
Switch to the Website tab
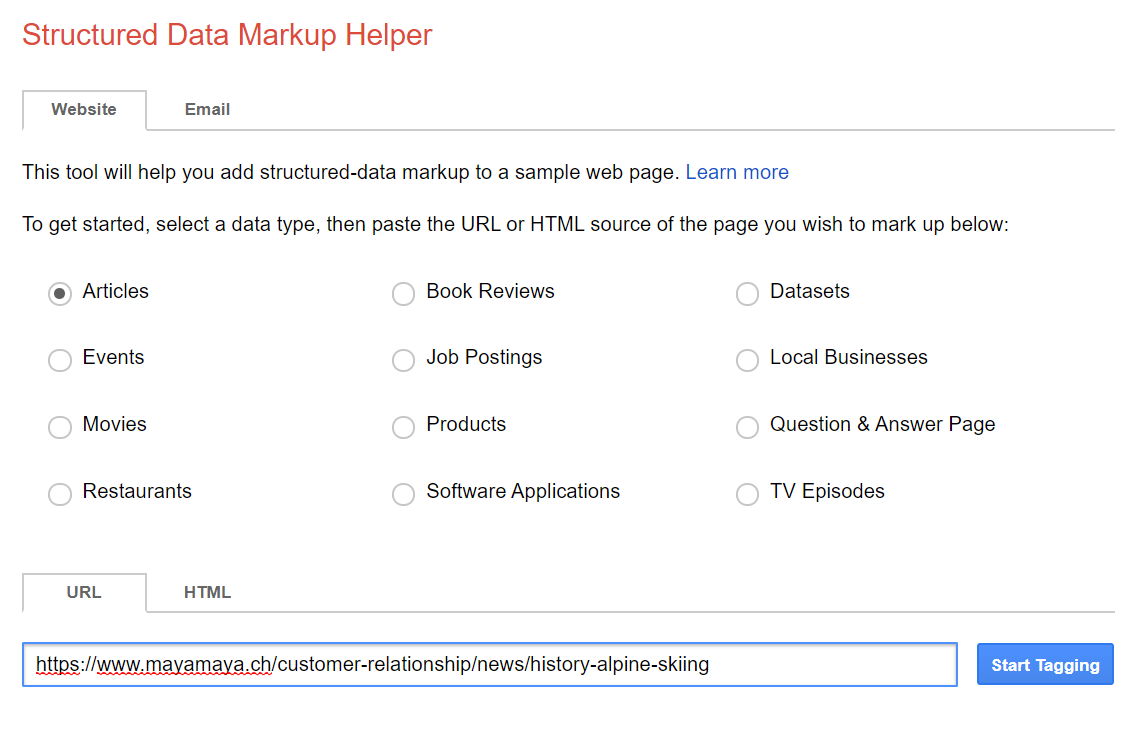(x=84, y=110)
